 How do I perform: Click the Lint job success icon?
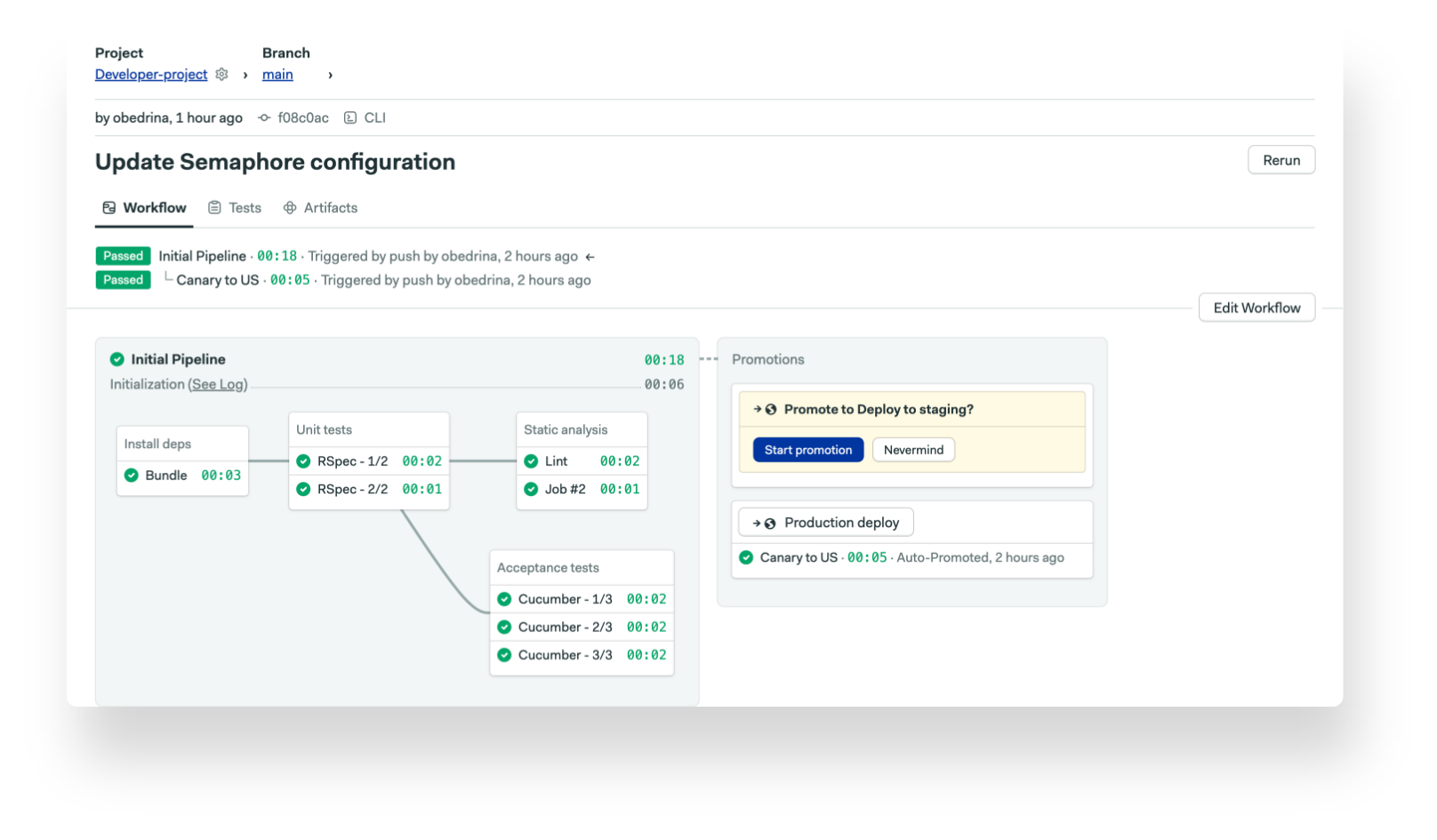(x=531, y=461)
